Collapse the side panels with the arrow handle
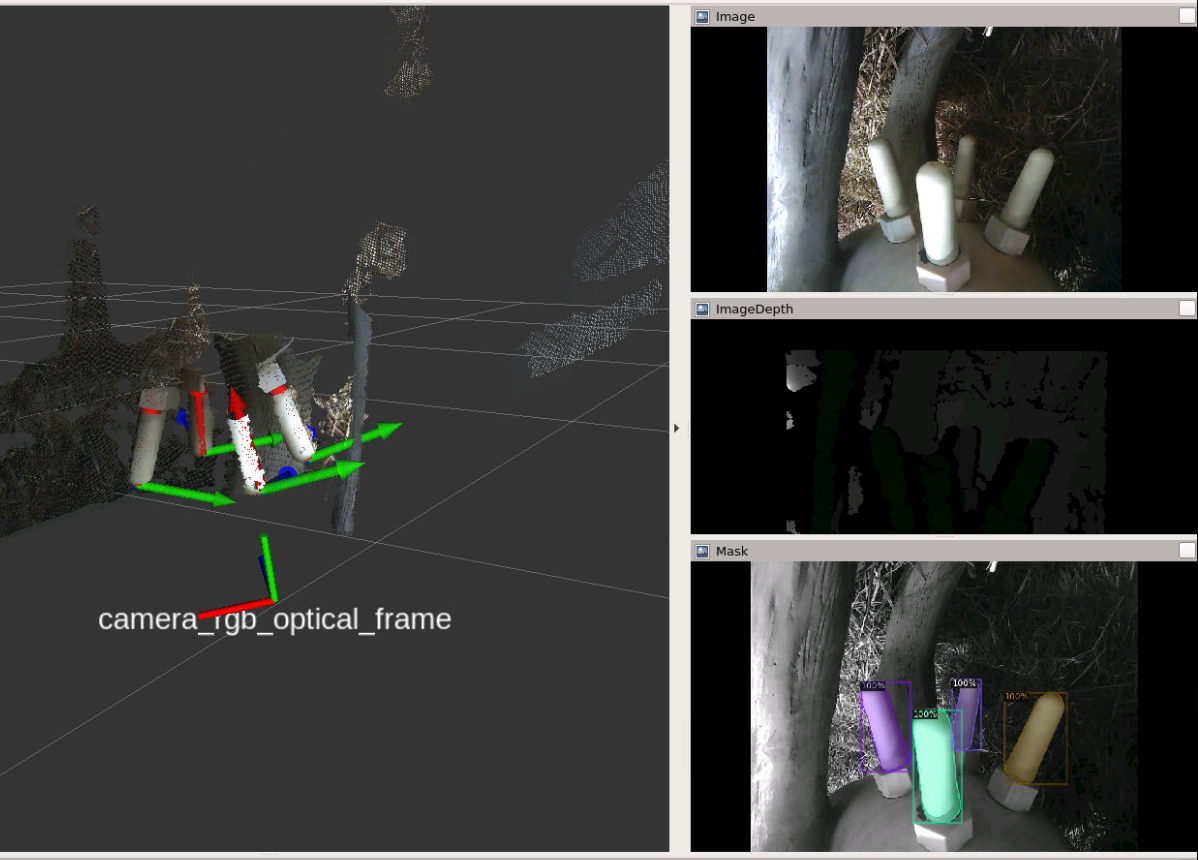Image resolution: width=1198 pixels, height=860 pixels. pyautogui.click(x=676, y=428)
